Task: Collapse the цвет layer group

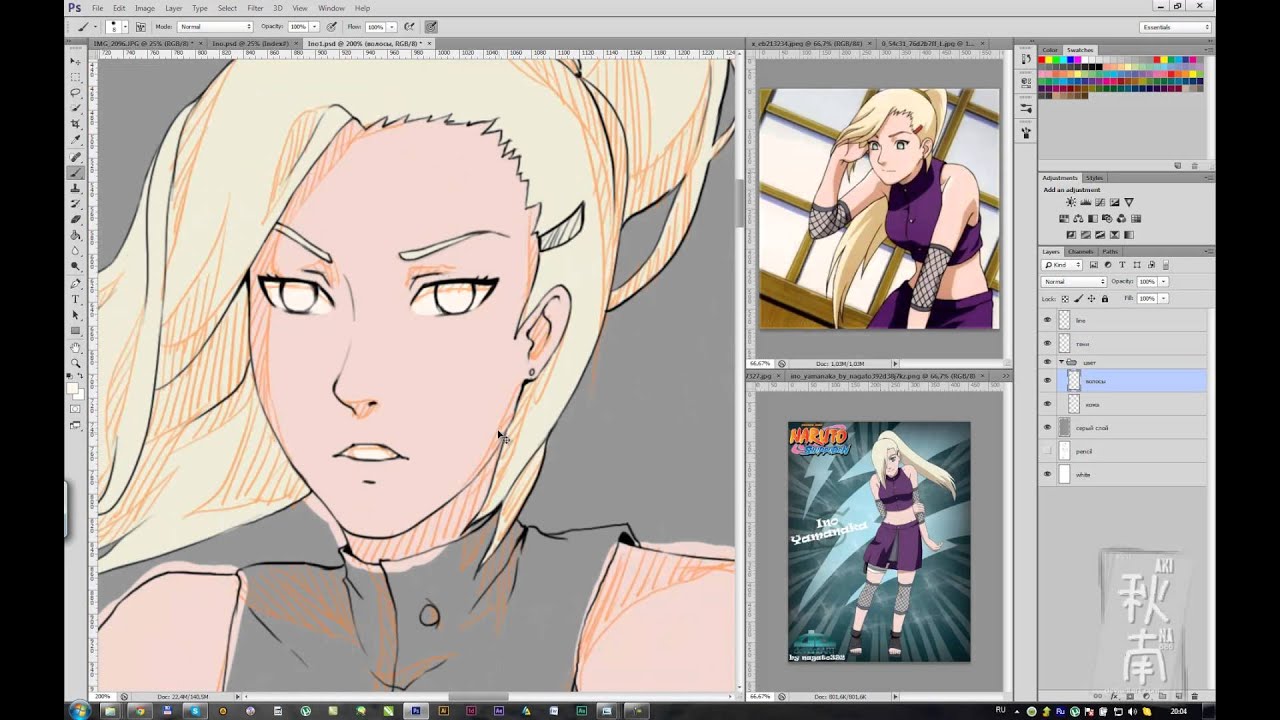Action: 1061,362
